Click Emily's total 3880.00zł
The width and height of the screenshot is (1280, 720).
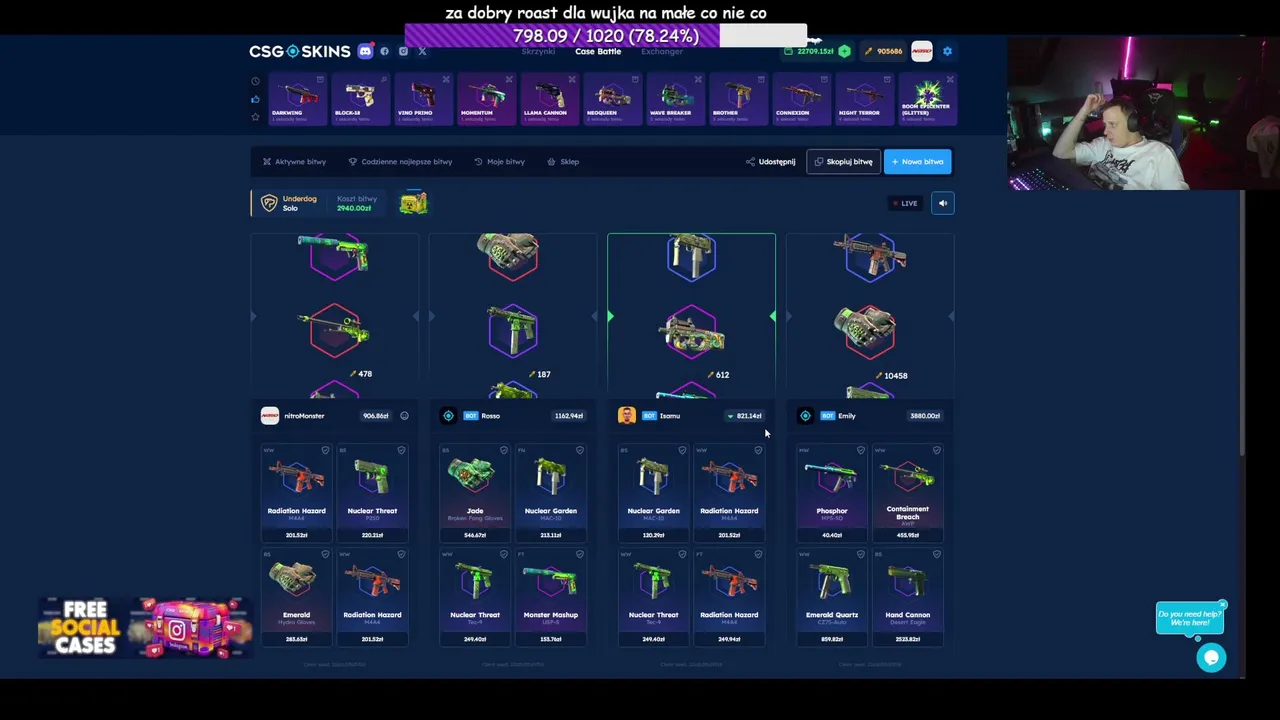pyautogui.click(x=925, y=416)
